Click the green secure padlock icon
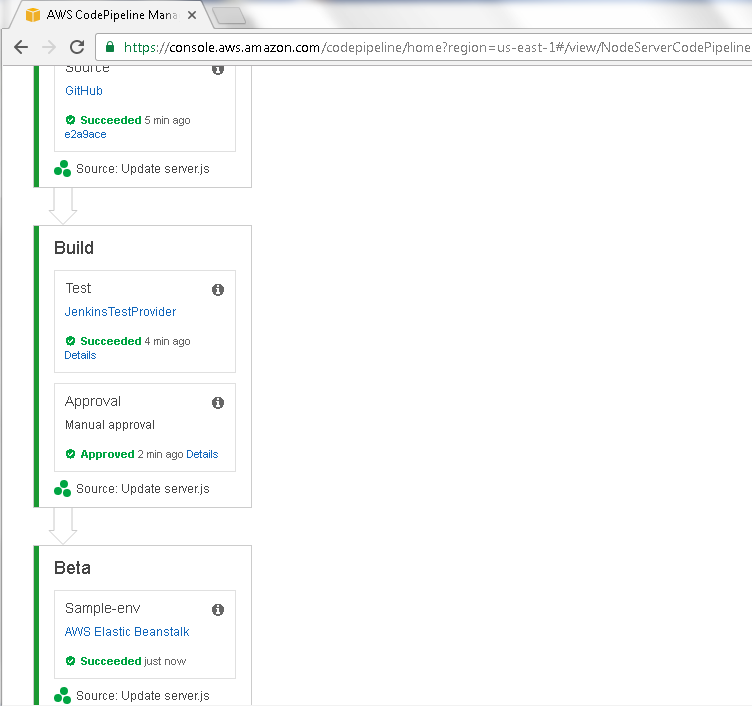 (110, 47)
